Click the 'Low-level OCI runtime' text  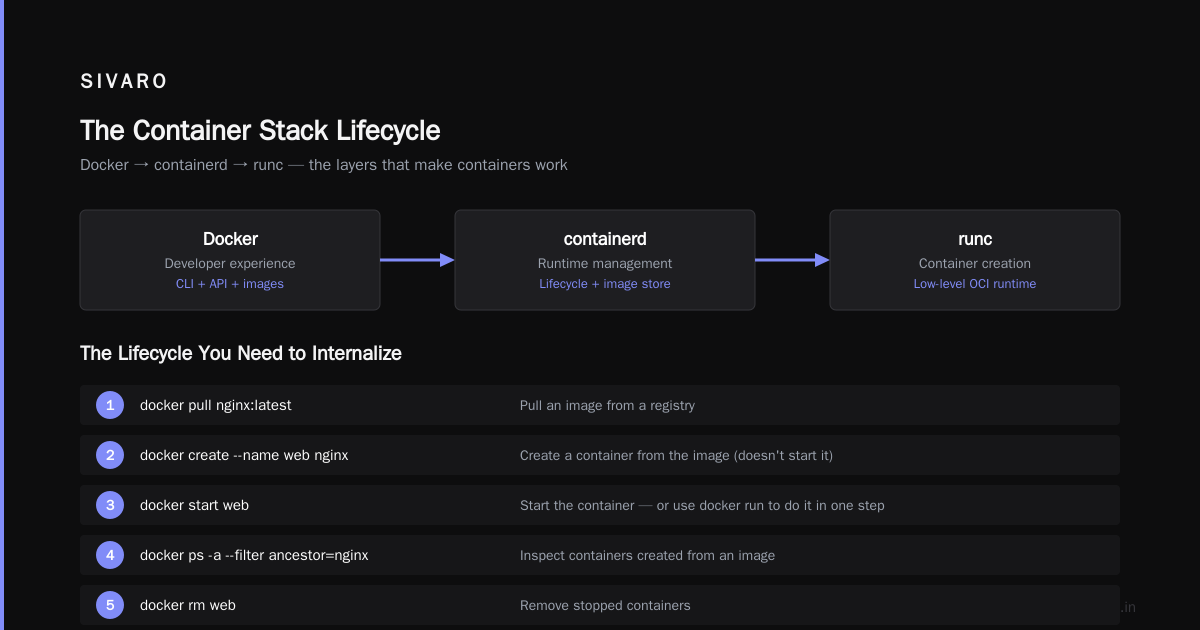coord(975,284)
